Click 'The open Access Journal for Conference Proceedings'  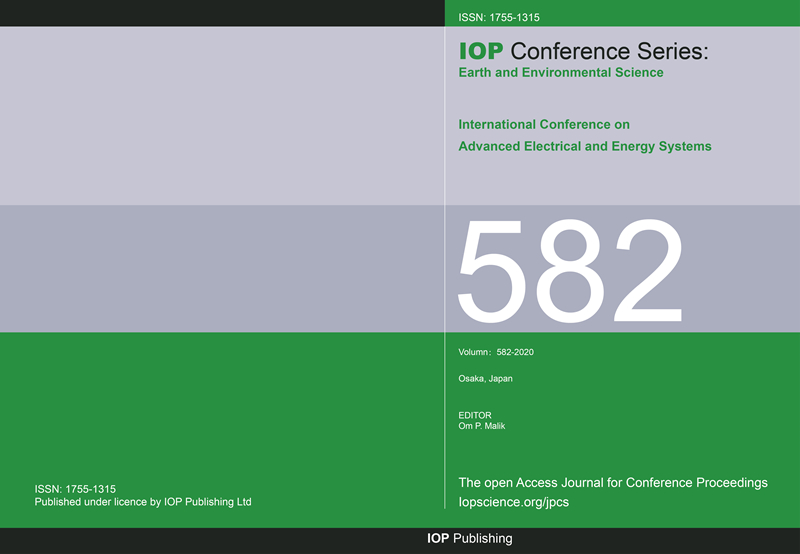point(612,483)
